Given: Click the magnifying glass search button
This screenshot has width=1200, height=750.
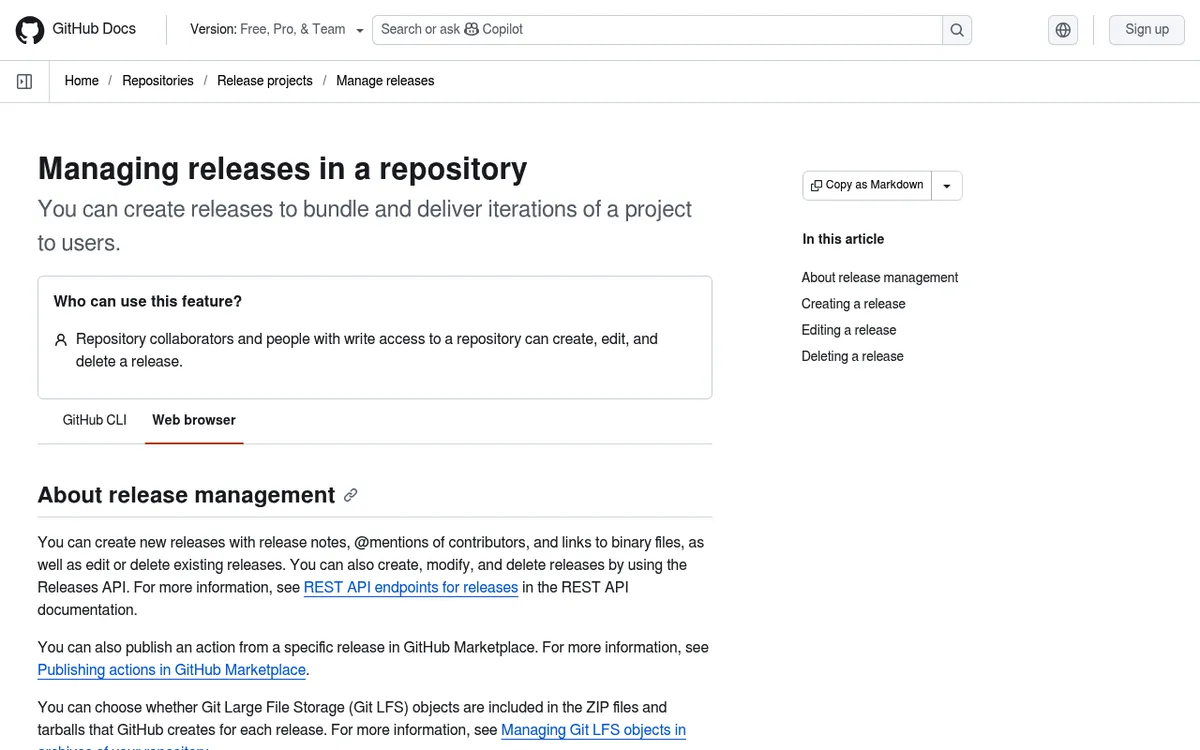Looking at the screenshot, I should (x=957, y=30).
